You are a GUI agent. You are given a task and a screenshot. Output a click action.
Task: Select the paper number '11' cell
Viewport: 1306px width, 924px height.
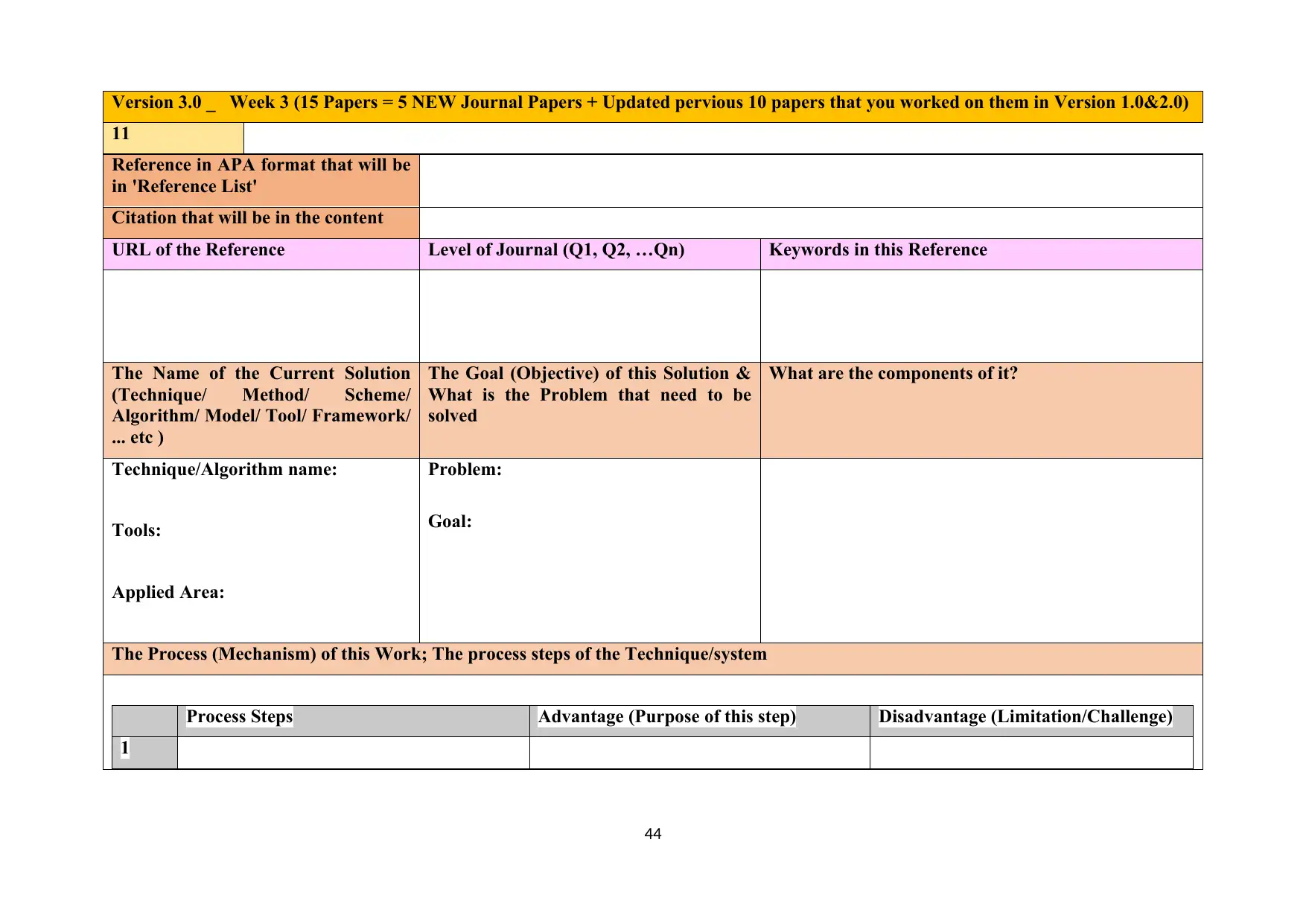[x=173, y=138]
